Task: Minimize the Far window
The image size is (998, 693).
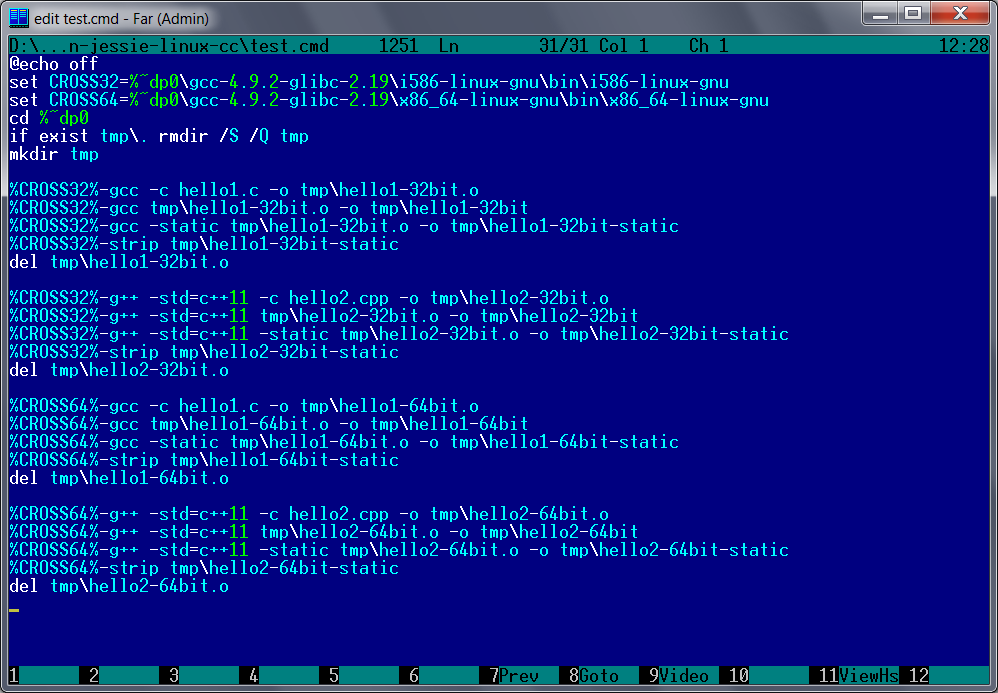Action: (x=880, y=13)
